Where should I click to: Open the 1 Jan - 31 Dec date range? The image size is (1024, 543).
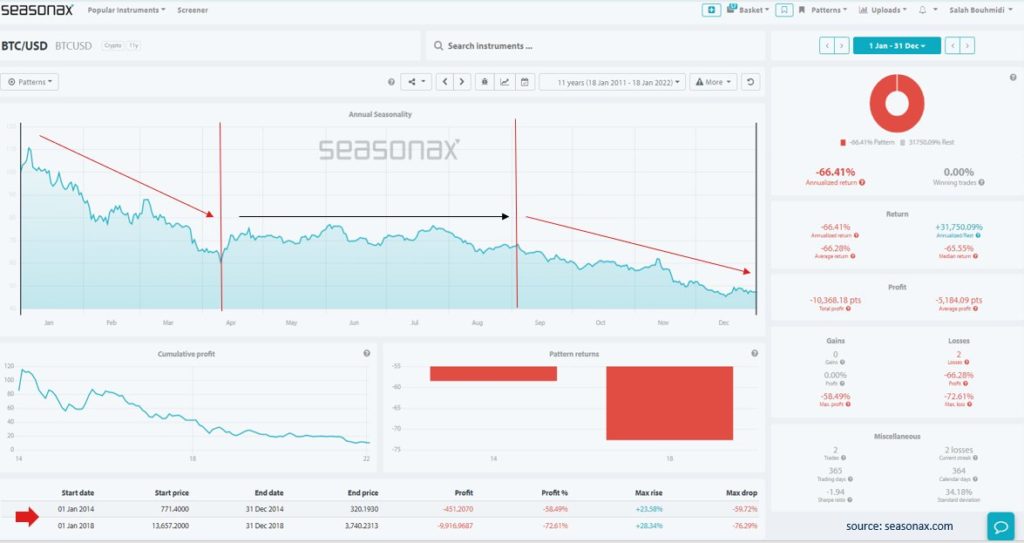[x=897, y=46]
